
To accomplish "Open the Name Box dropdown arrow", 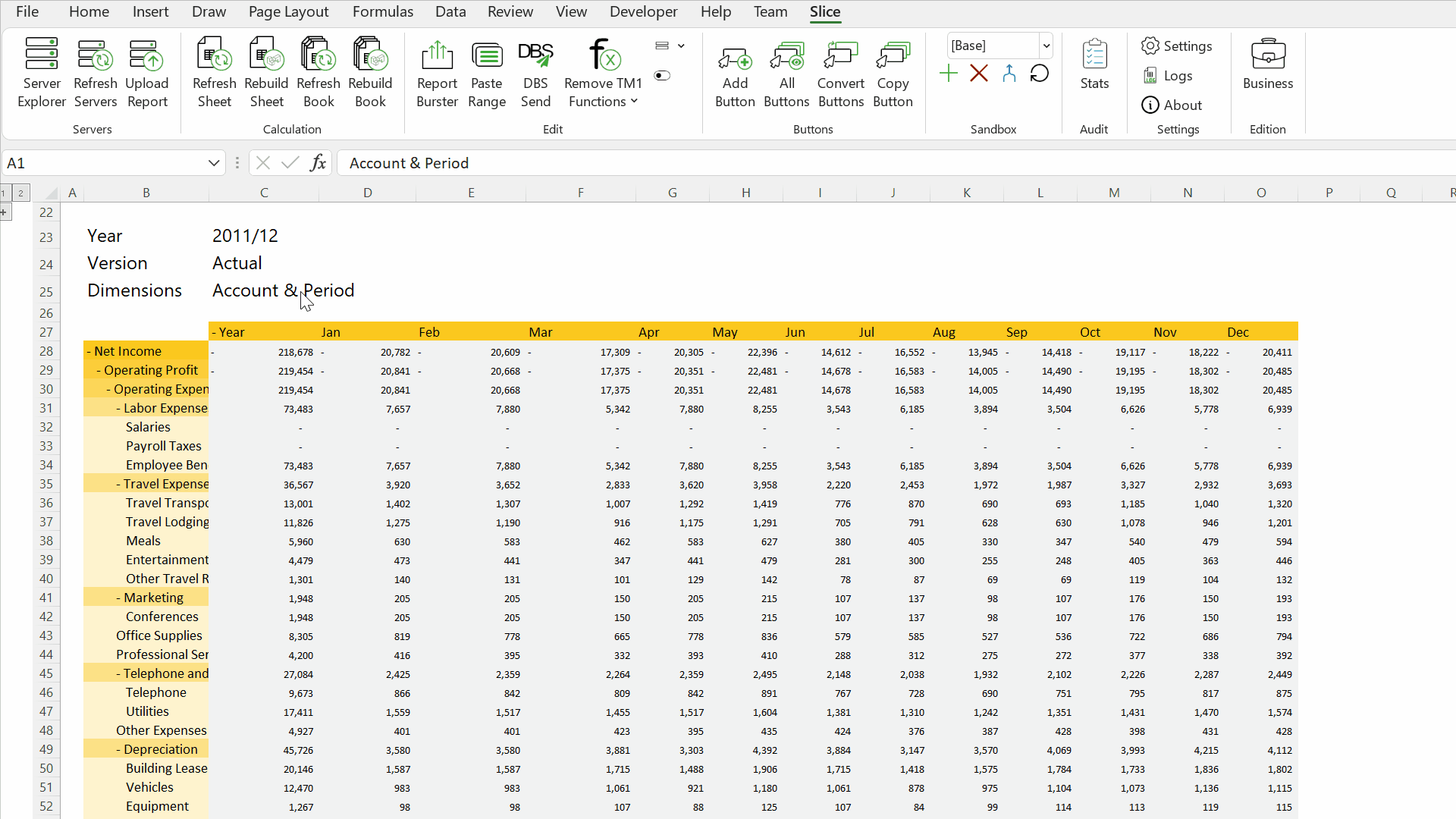I will [214, 162].
